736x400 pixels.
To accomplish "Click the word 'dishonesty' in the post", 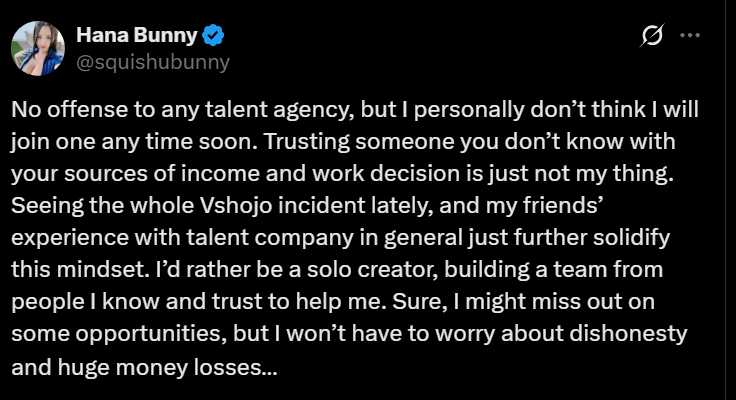I will pos(628,334).
